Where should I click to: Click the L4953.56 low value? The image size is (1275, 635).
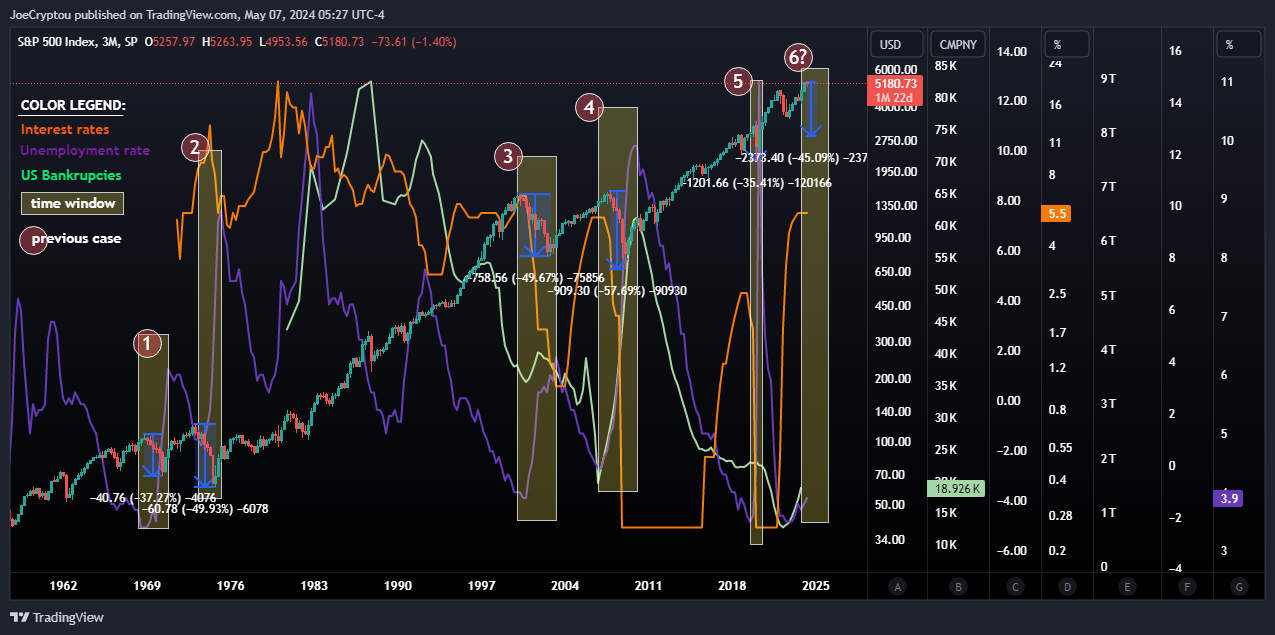coord(283,42)
